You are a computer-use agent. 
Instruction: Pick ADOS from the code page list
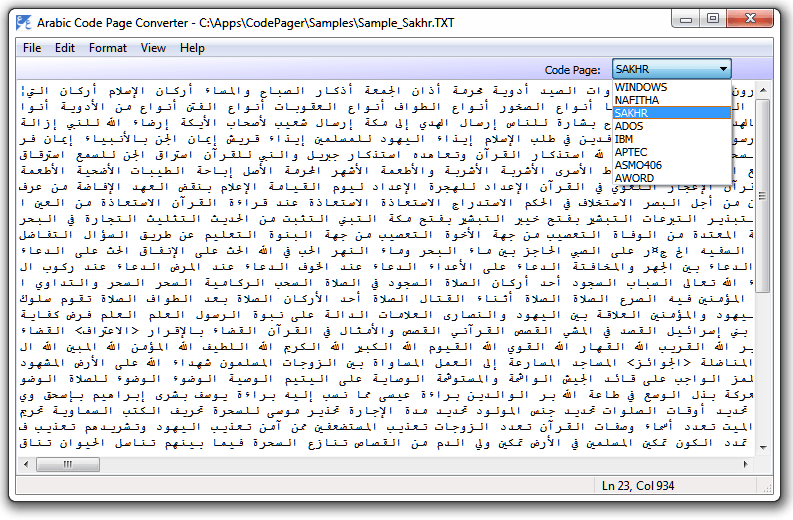(672, 126)
